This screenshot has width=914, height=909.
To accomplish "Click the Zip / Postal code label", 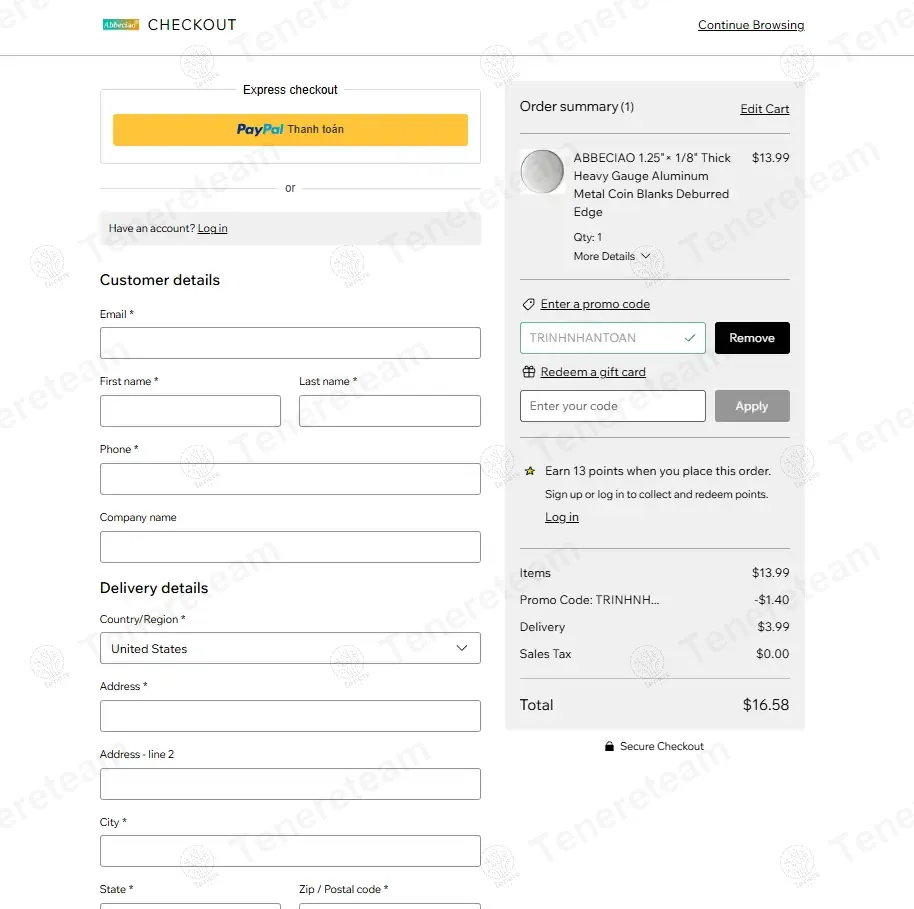I will [343, 889].
